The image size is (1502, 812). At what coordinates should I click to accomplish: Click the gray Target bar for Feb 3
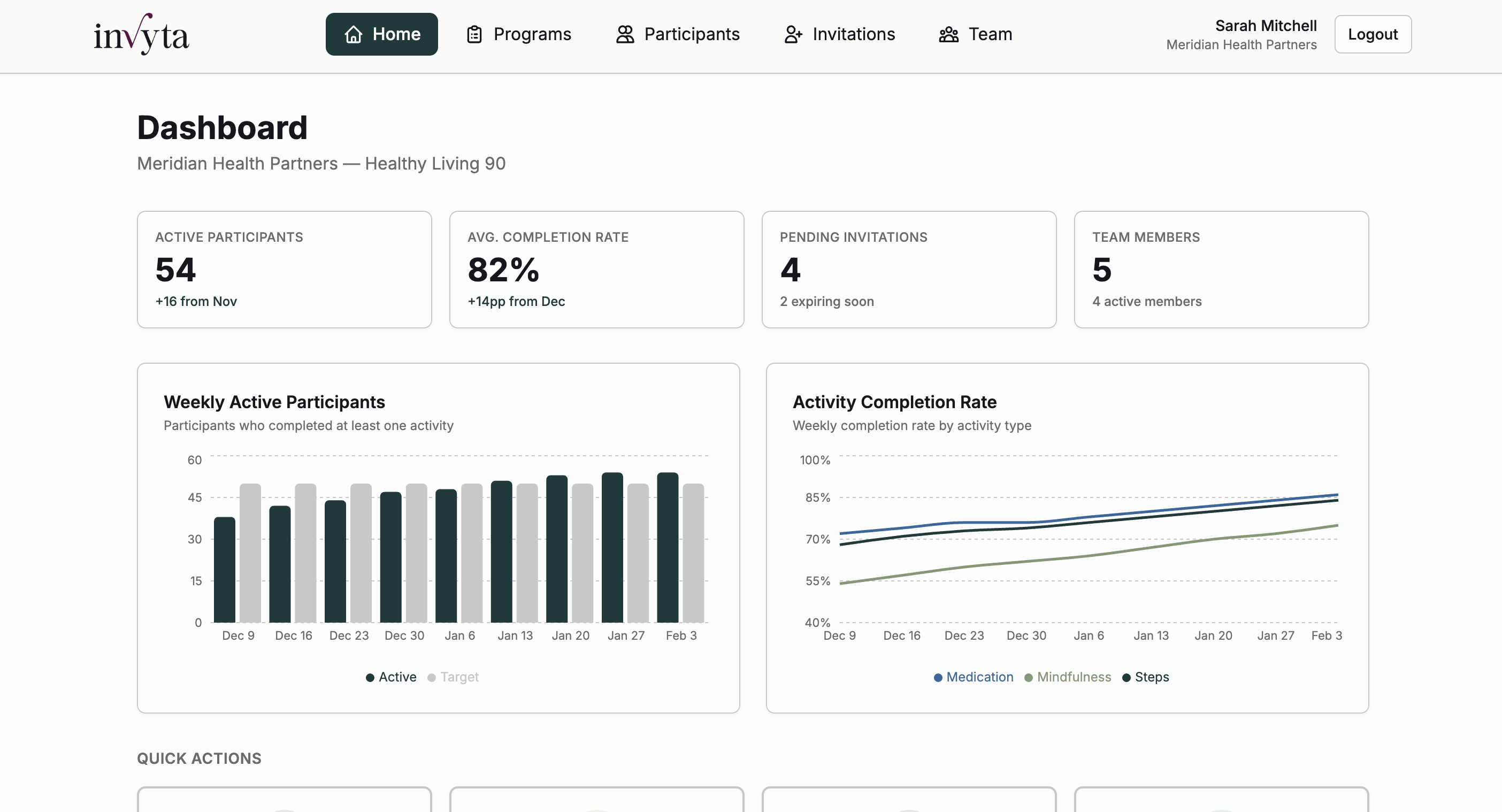click(693, 553)
